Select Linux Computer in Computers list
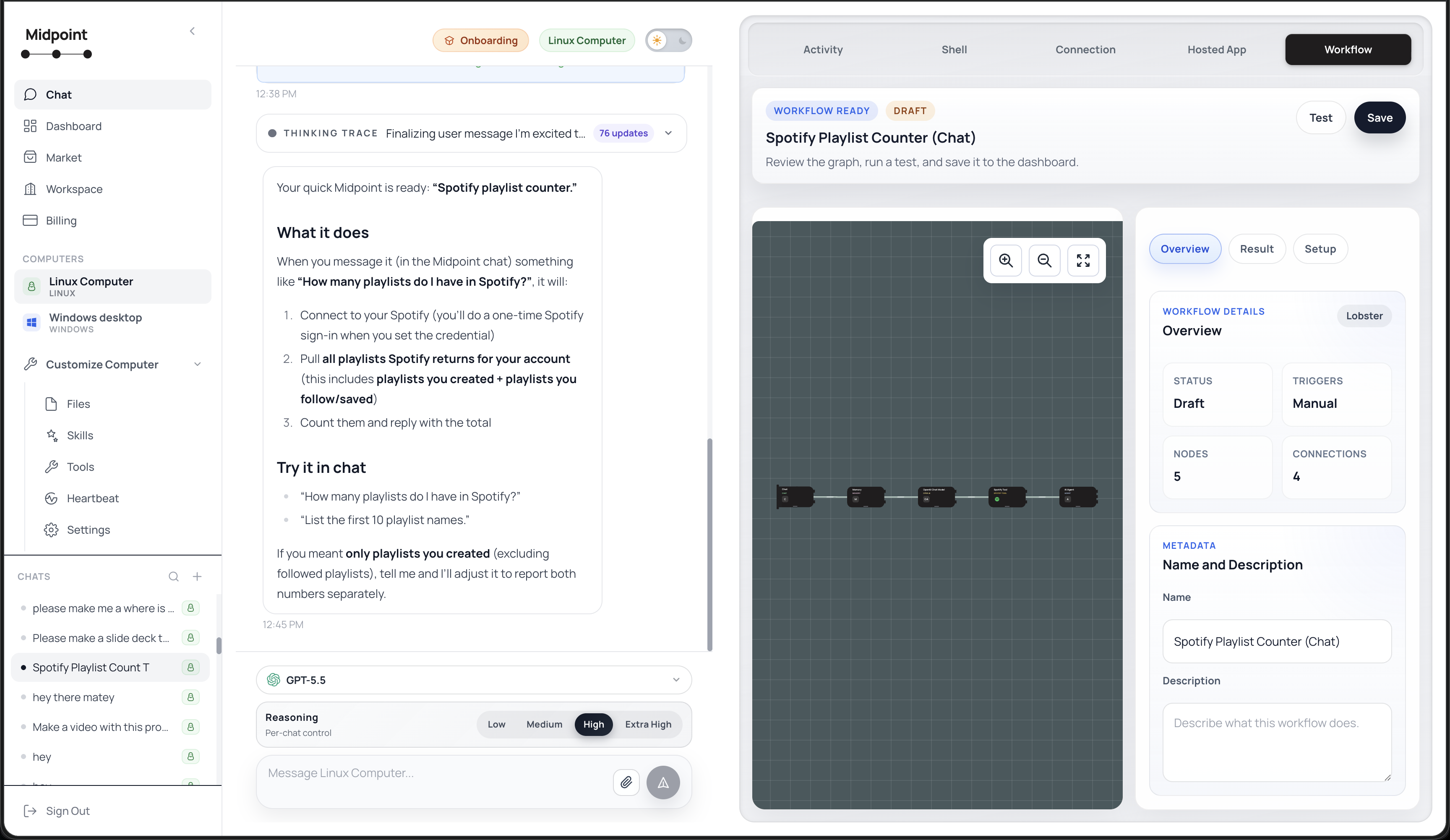Viewport: 1450px width, 840px height. pyautogui.click(x=113, y=287)
